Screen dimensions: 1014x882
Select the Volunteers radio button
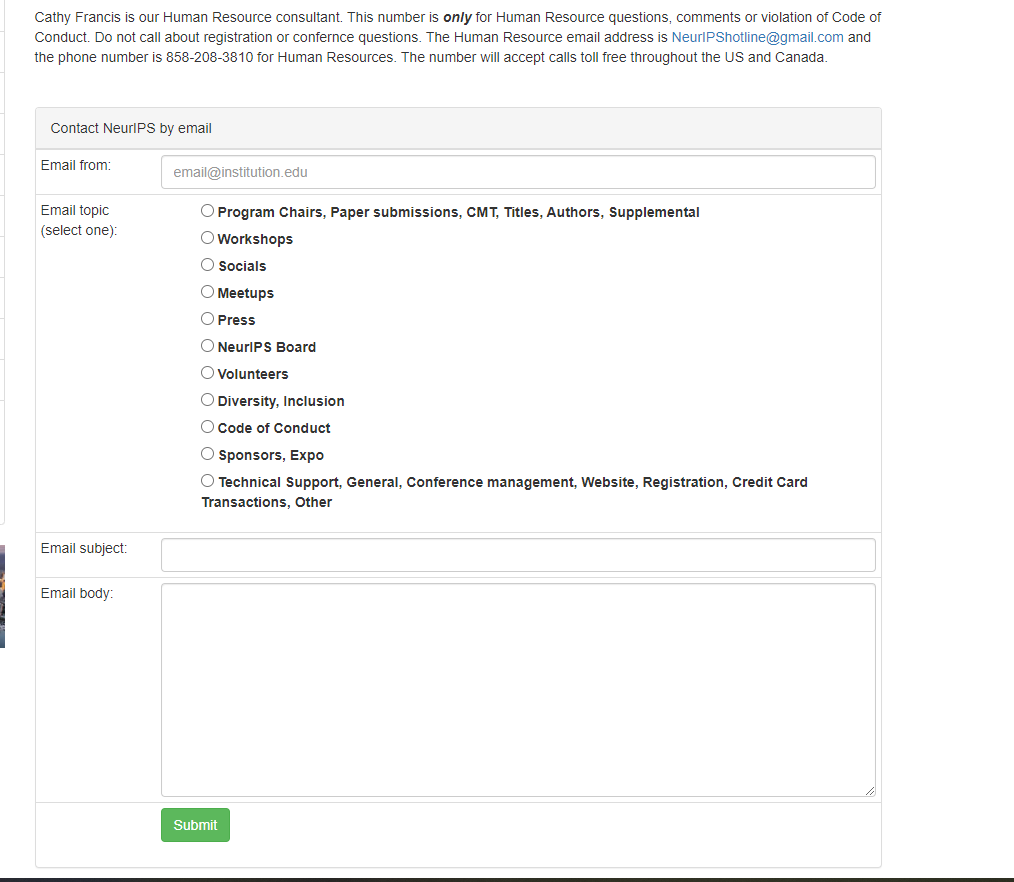pyautogui.click(x=207, y=373)
